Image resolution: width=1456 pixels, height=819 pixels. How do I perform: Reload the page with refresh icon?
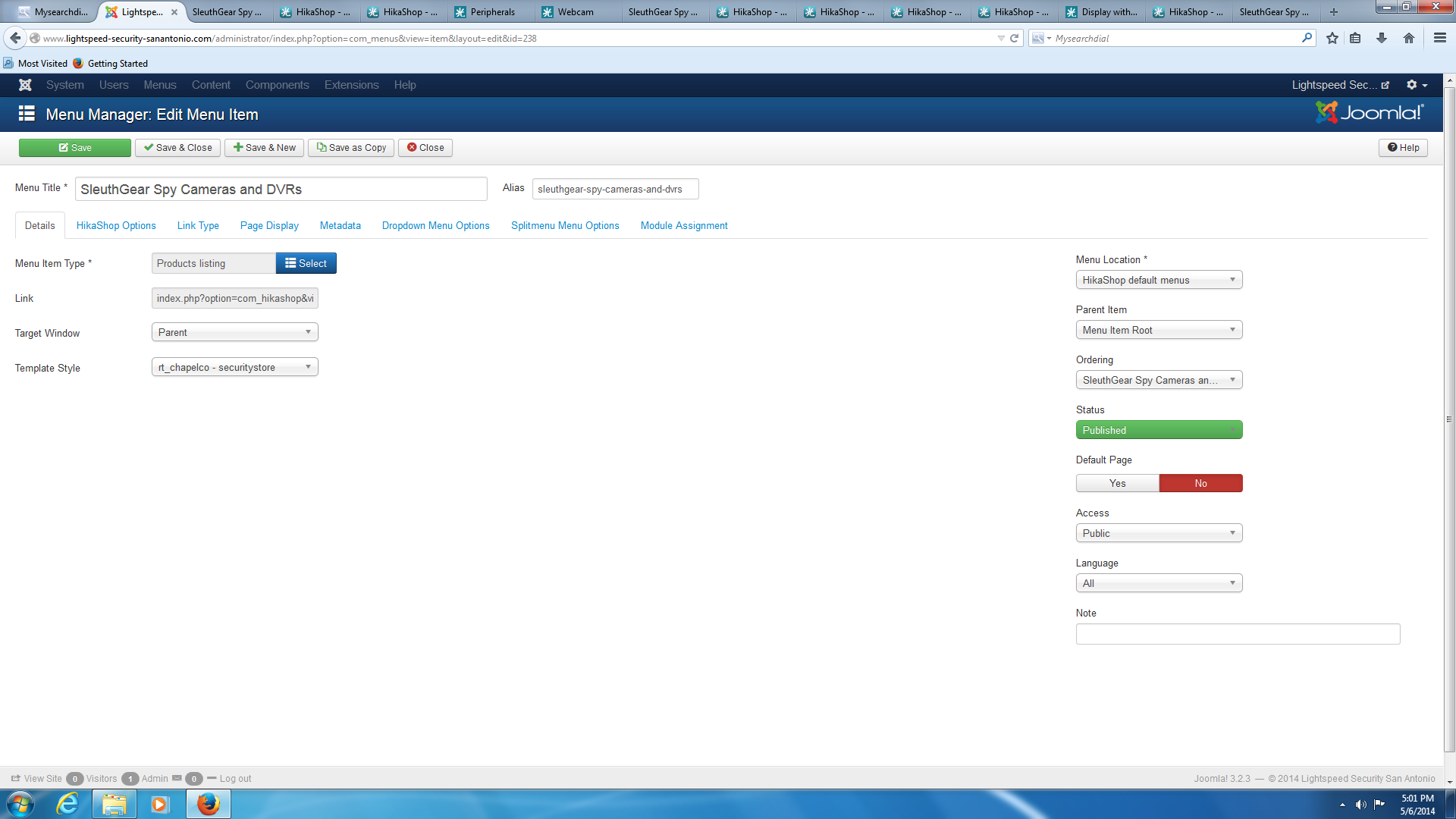click(1014, 38)
